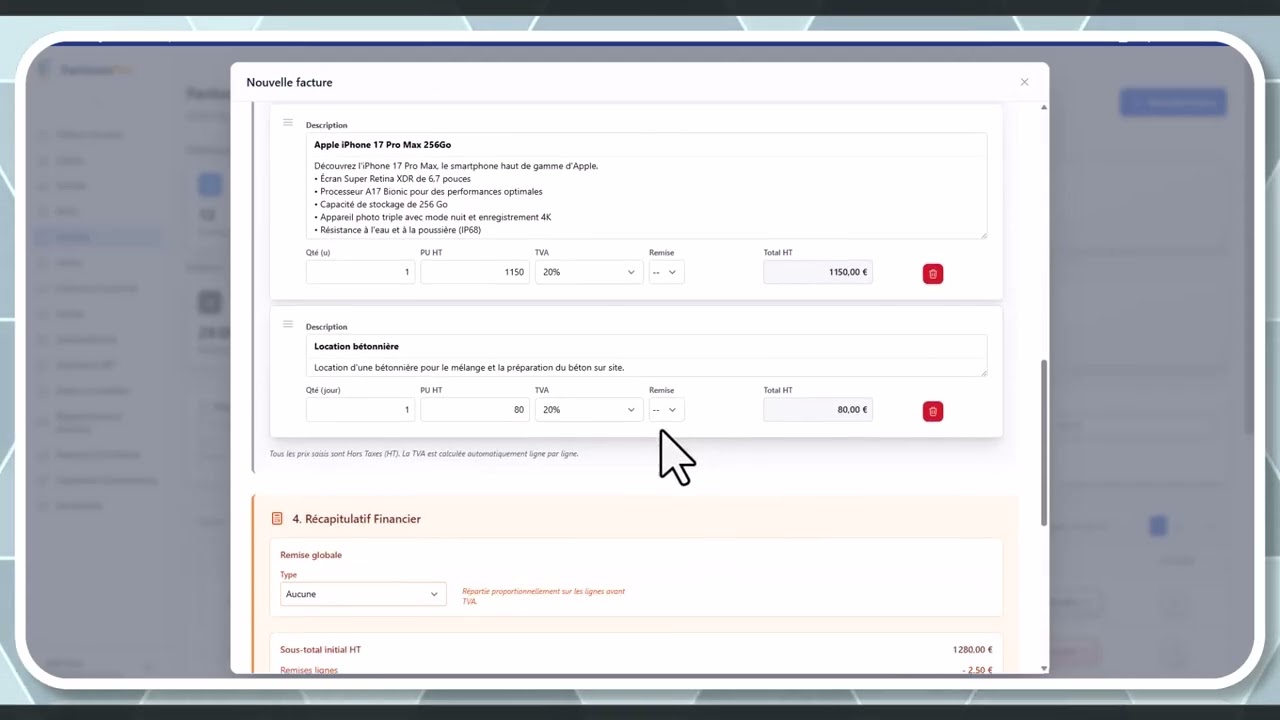Grab the Location bétonnière drag handle
This screenshot has height=720, width=1280.
click(288, 324)
